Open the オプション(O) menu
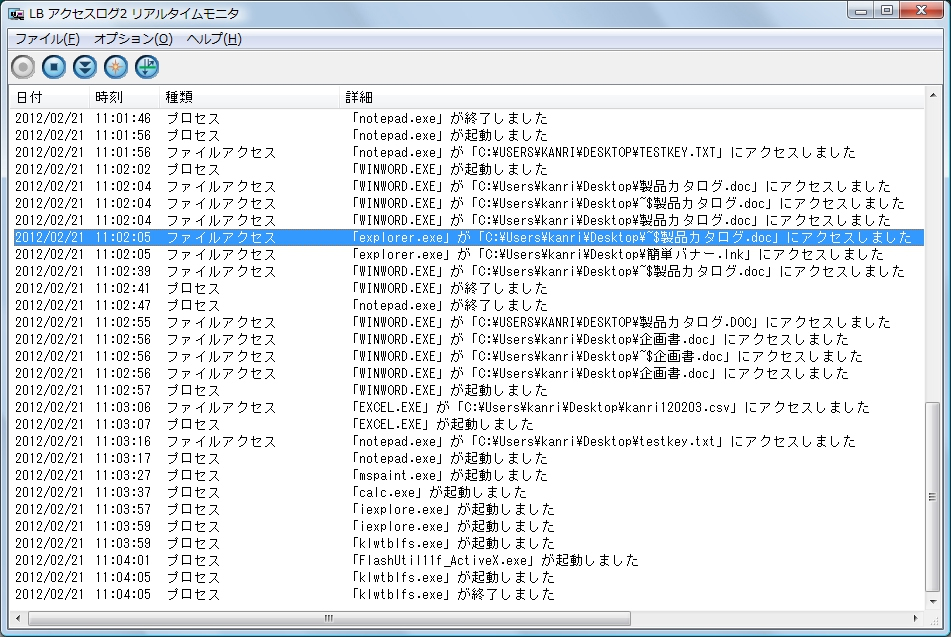The width and height of the screenshot is (951, 637). tap(133, 39)
